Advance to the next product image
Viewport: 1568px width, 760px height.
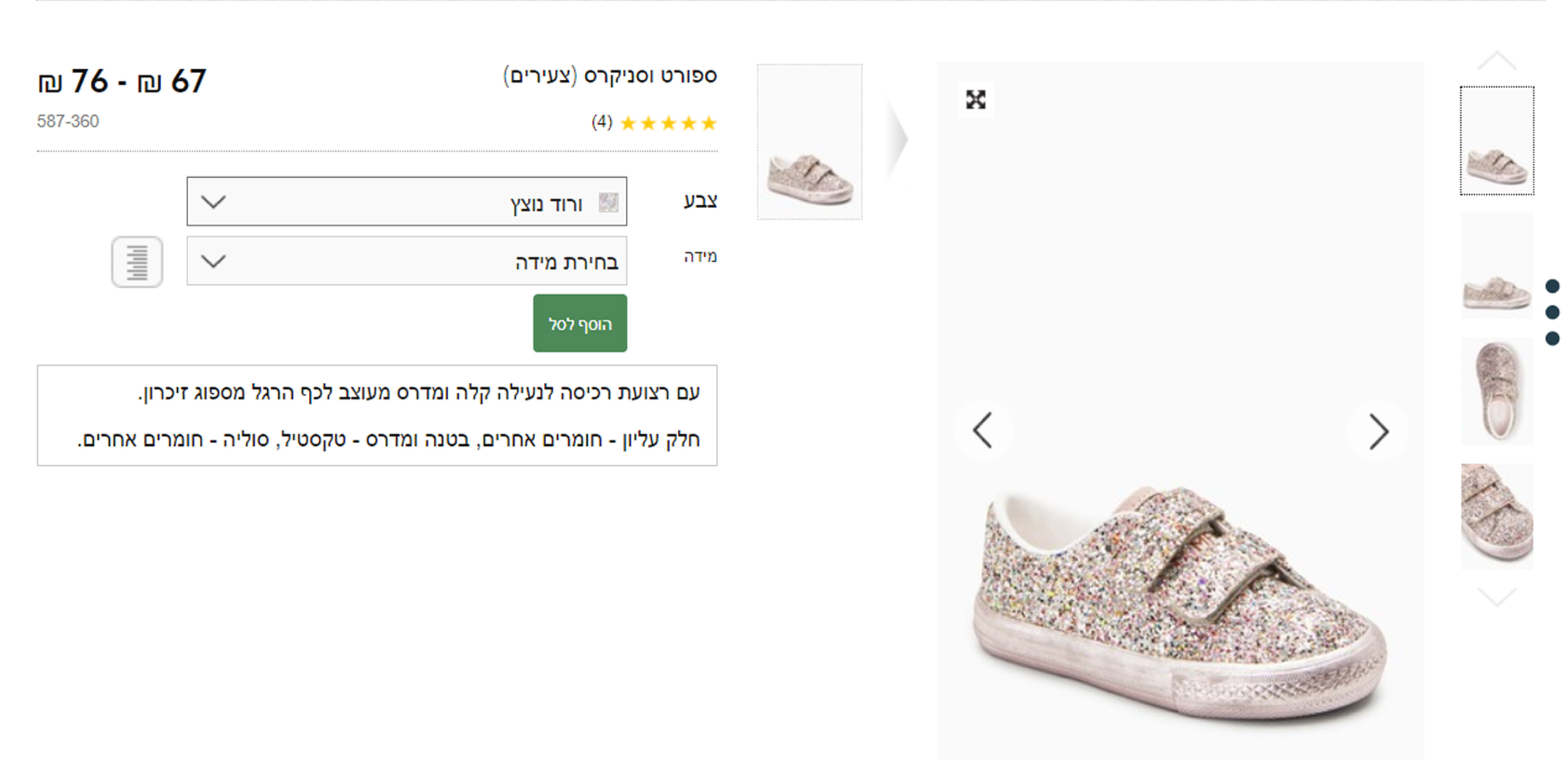1378,431
